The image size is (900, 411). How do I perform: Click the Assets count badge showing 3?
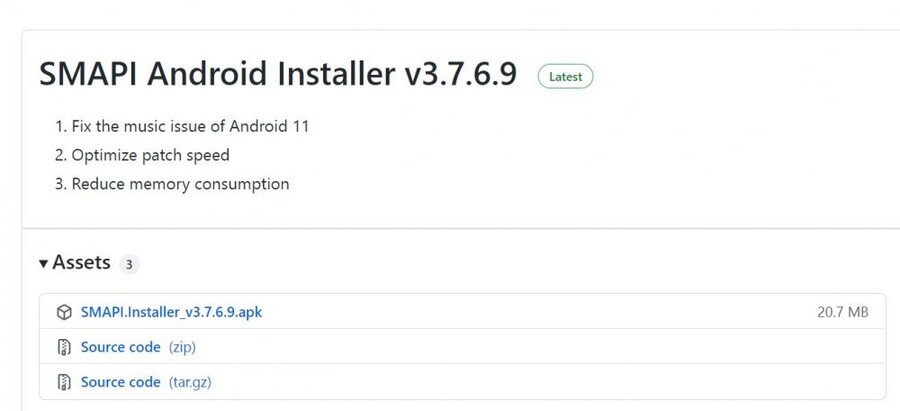(x=130, y=265)
